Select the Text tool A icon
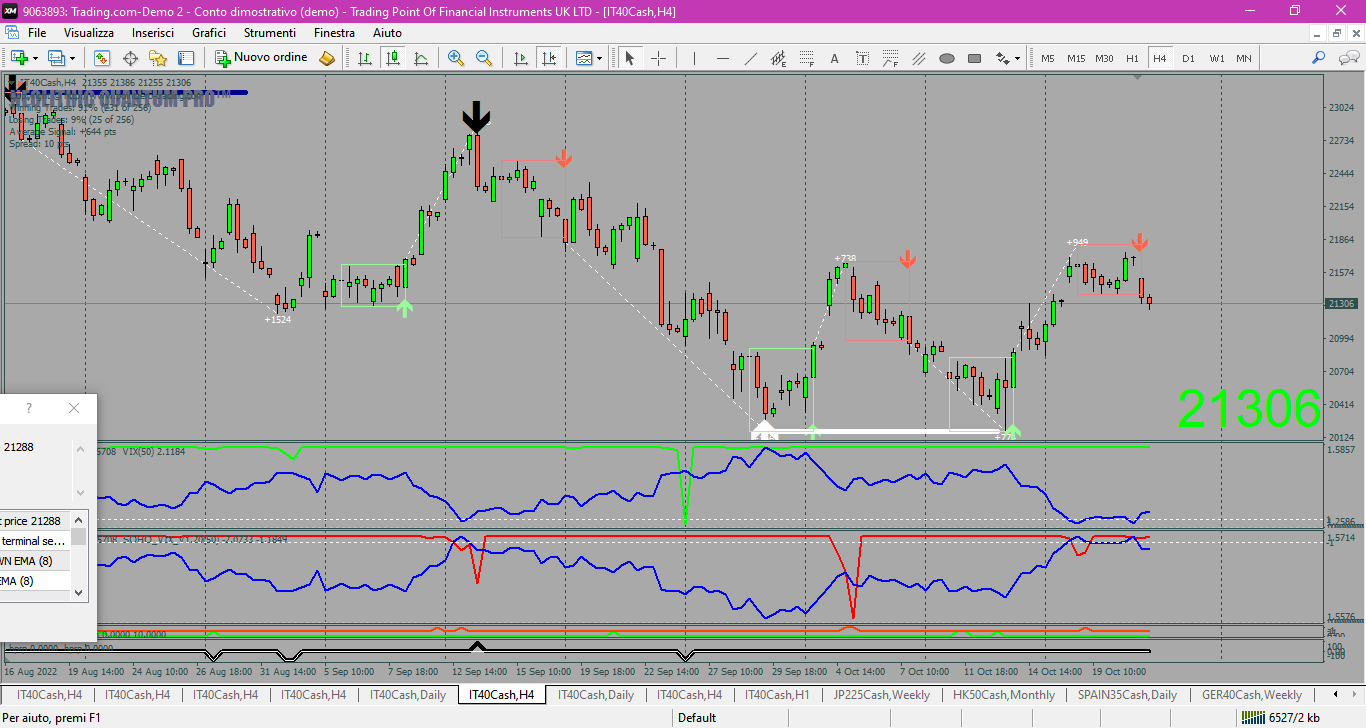Image resolution: width=1366 pixels, height=728 pixels. [834, 58]
